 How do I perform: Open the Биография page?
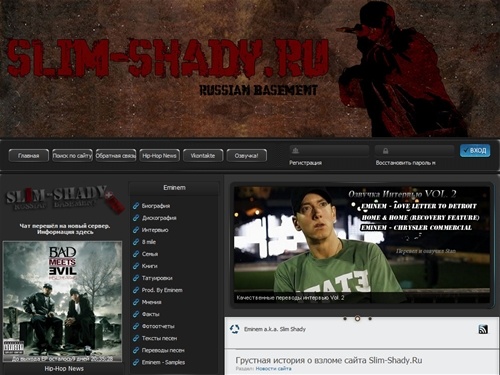pyautogui.click(x=156, y=206)
